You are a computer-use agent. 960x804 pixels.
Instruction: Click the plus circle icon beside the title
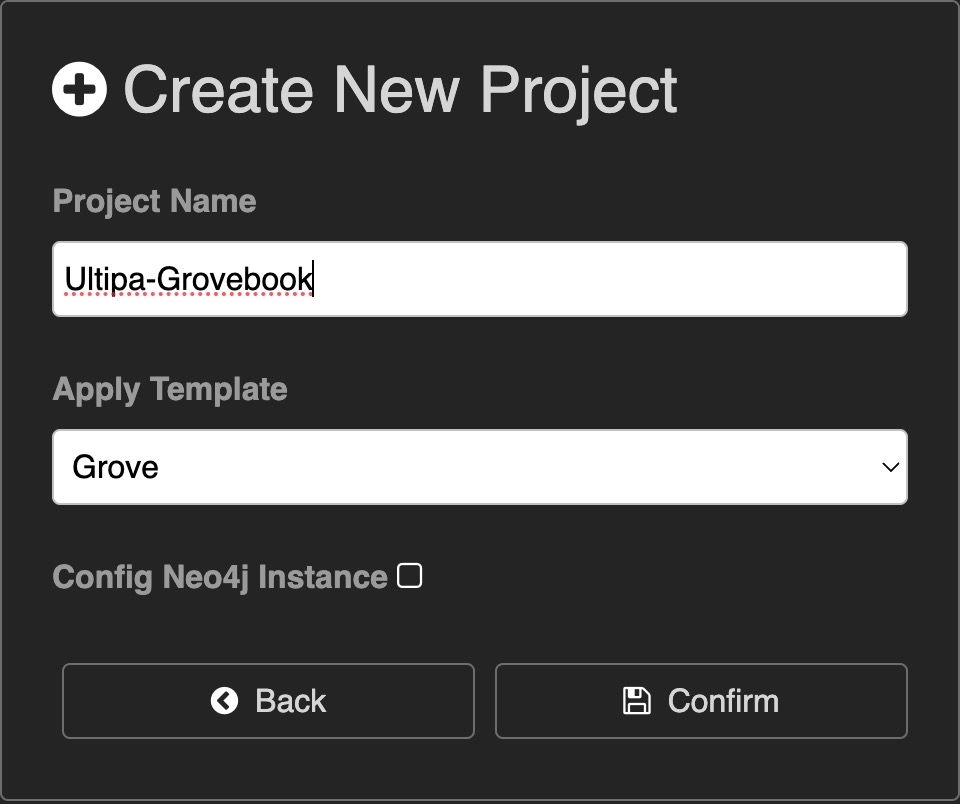coord(80,89)
